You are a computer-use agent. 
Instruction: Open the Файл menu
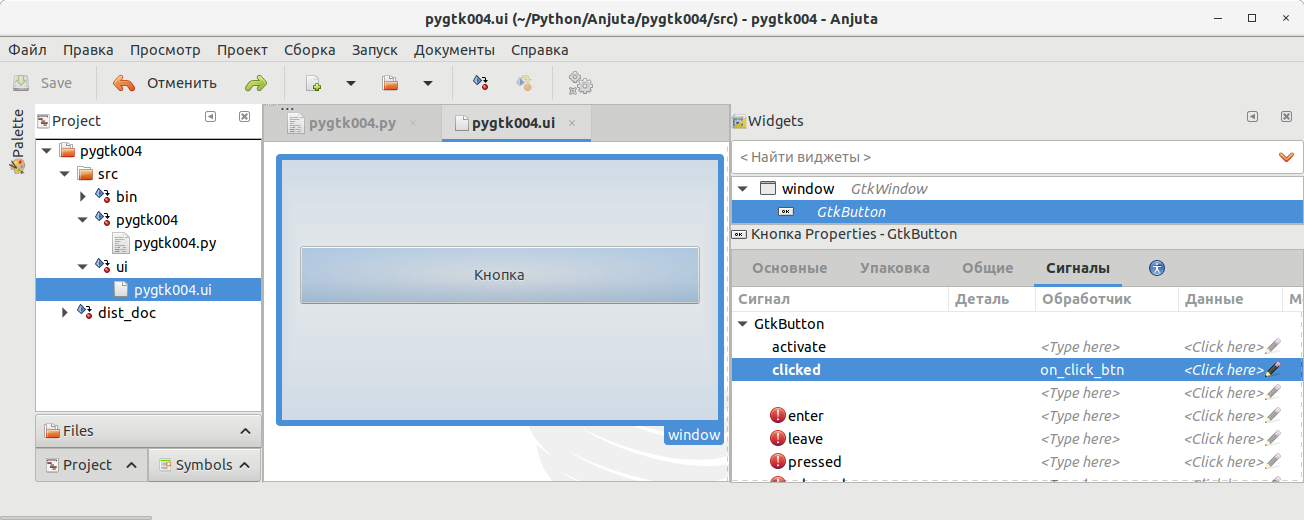pos(28,50)
